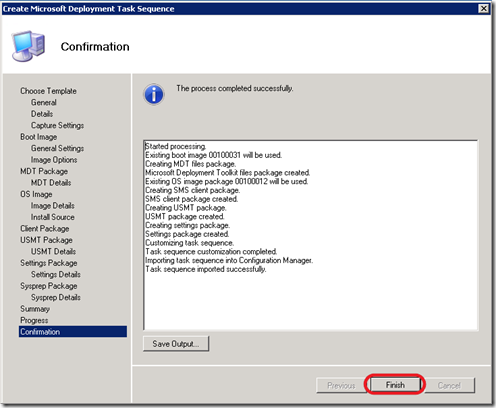Viewport: 496px width, 408px height.
Task: Click 'Task sequence customization completed.' line
Action: click(211, 252)
